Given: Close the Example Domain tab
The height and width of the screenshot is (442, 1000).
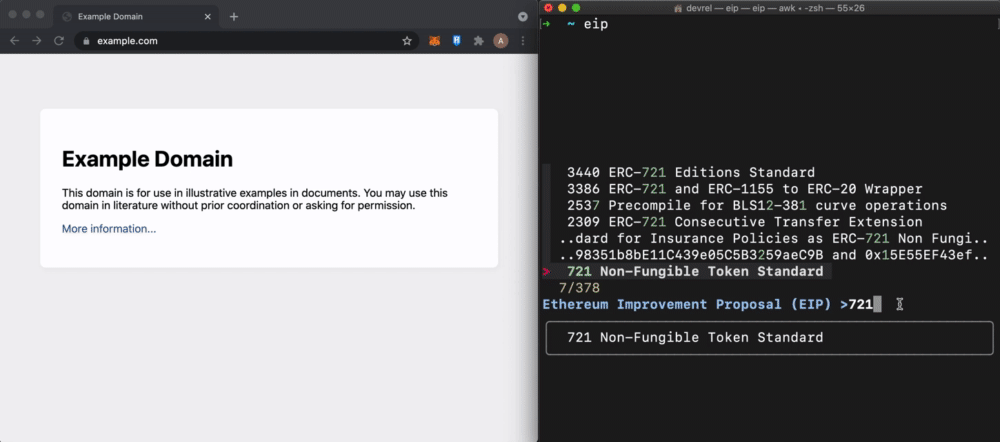Looking at the screenshot, I should (x=207, y=17).
